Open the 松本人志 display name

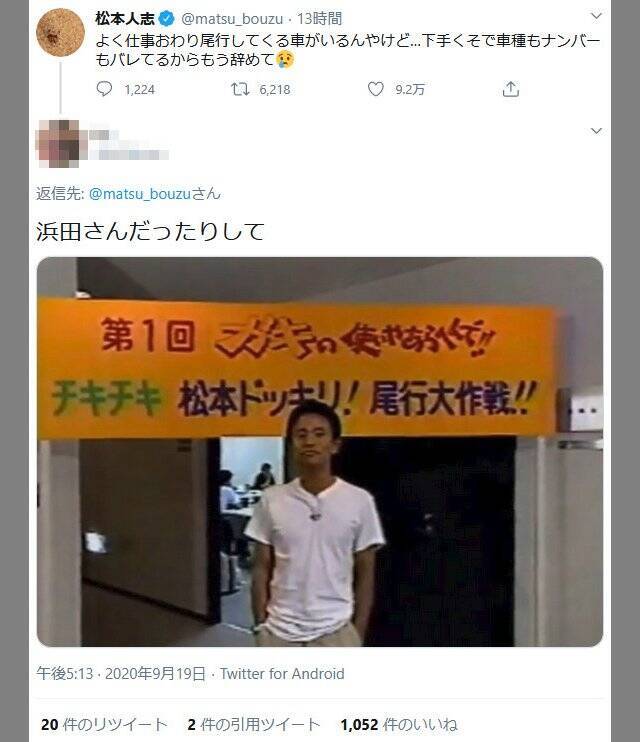[x=125, y=19]
